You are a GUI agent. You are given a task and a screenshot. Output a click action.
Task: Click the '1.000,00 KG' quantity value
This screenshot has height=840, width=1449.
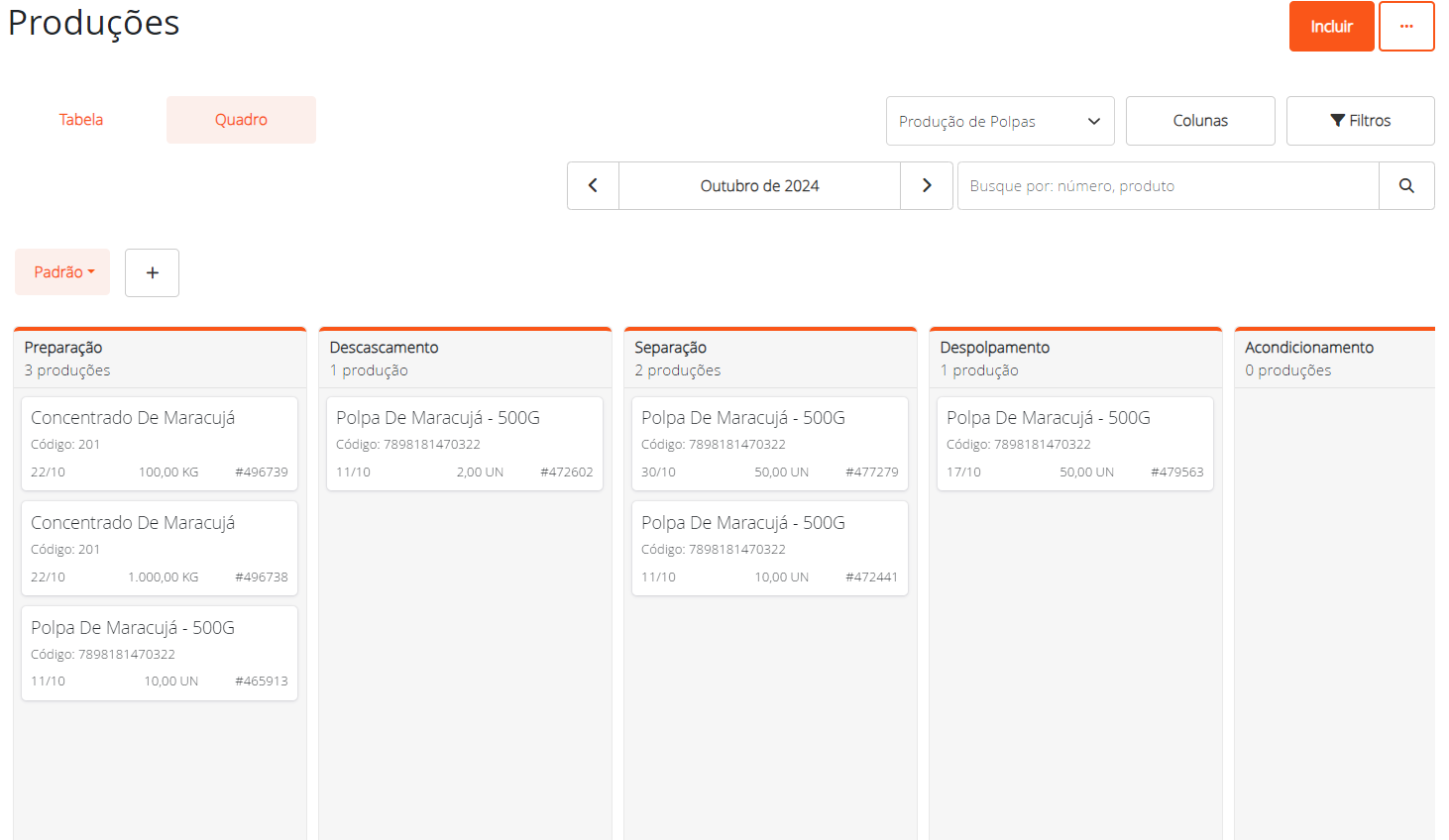(x=164, y=577)
